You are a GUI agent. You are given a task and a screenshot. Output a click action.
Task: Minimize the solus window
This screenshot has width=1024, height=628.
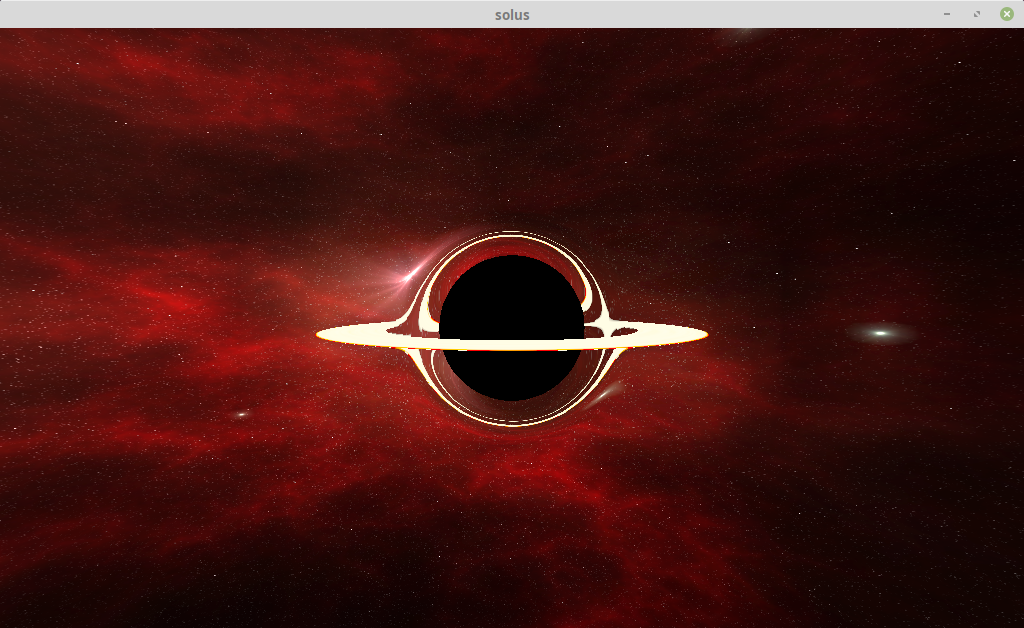coord(946,14)
